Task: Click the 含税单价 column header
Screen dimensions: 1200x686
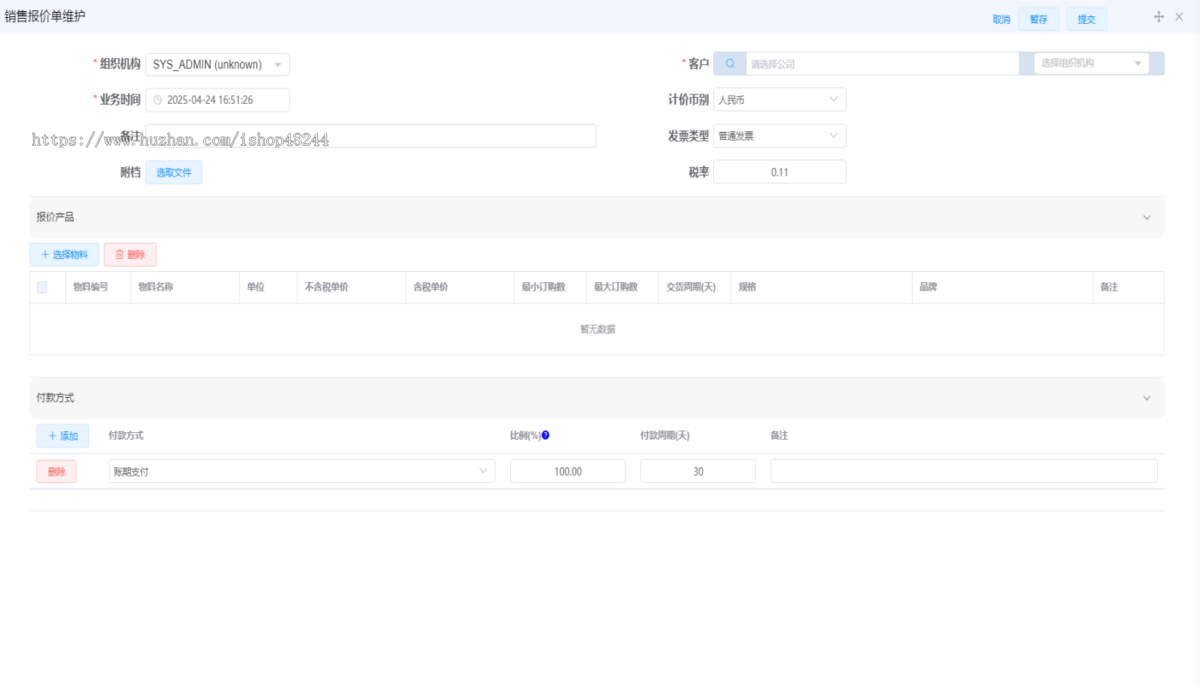Action: (x=430, y=287)
